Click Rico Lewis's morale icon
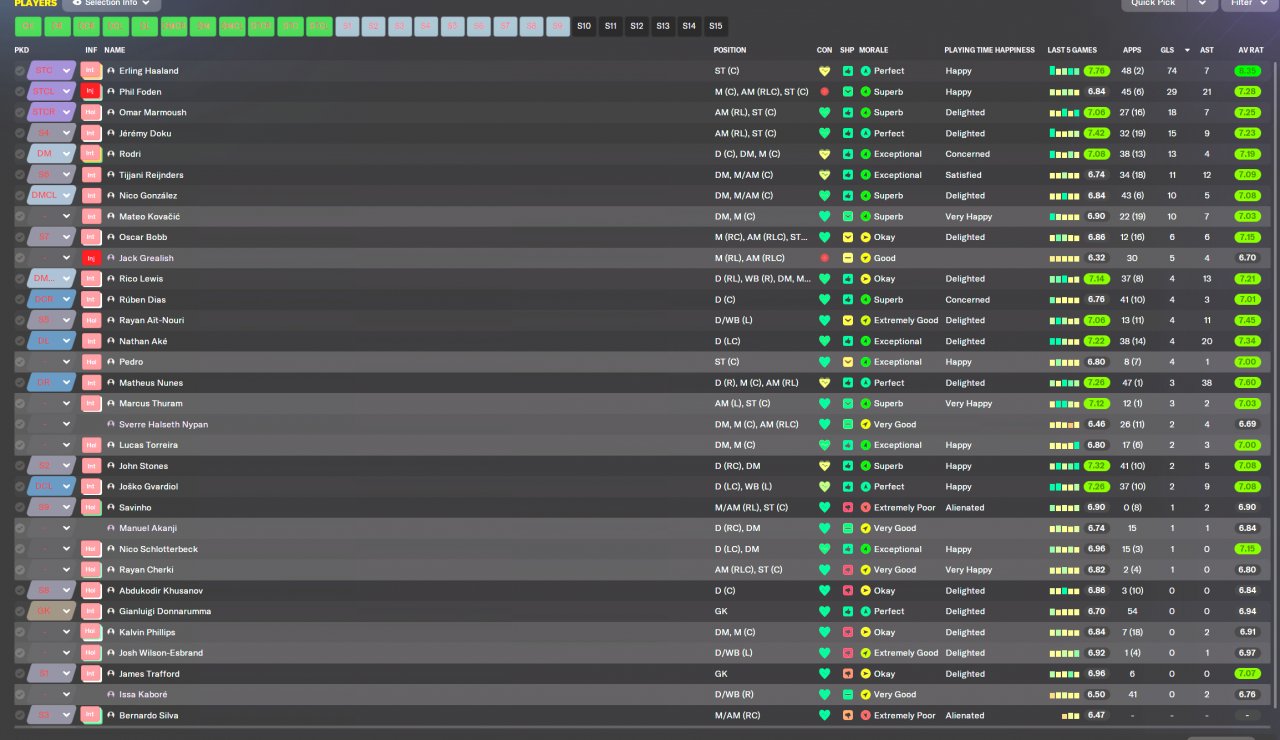 [x=866, y=279]
